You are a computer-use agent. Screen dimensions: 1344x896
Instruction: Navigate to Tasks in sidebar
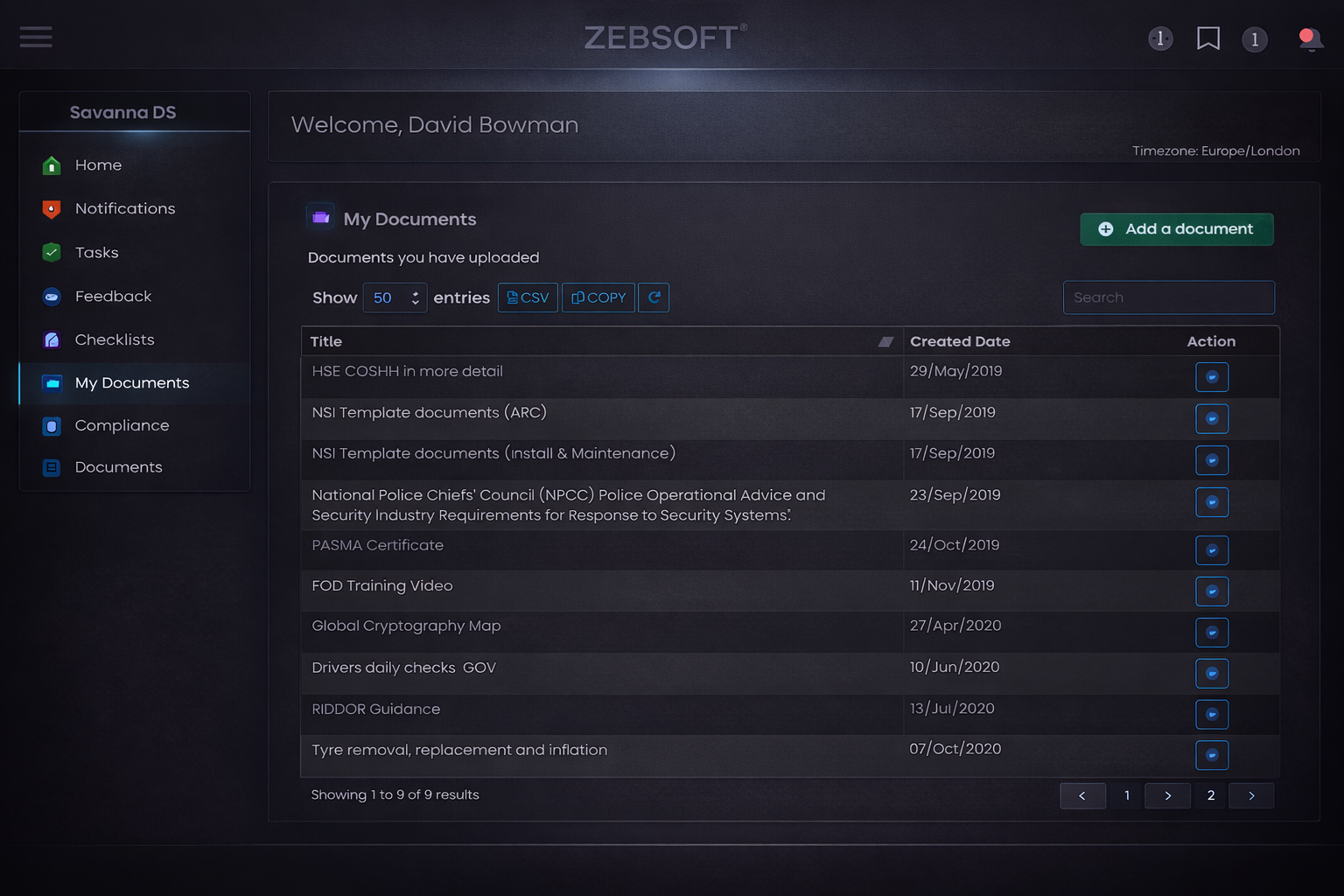click(x=96, y=253)
